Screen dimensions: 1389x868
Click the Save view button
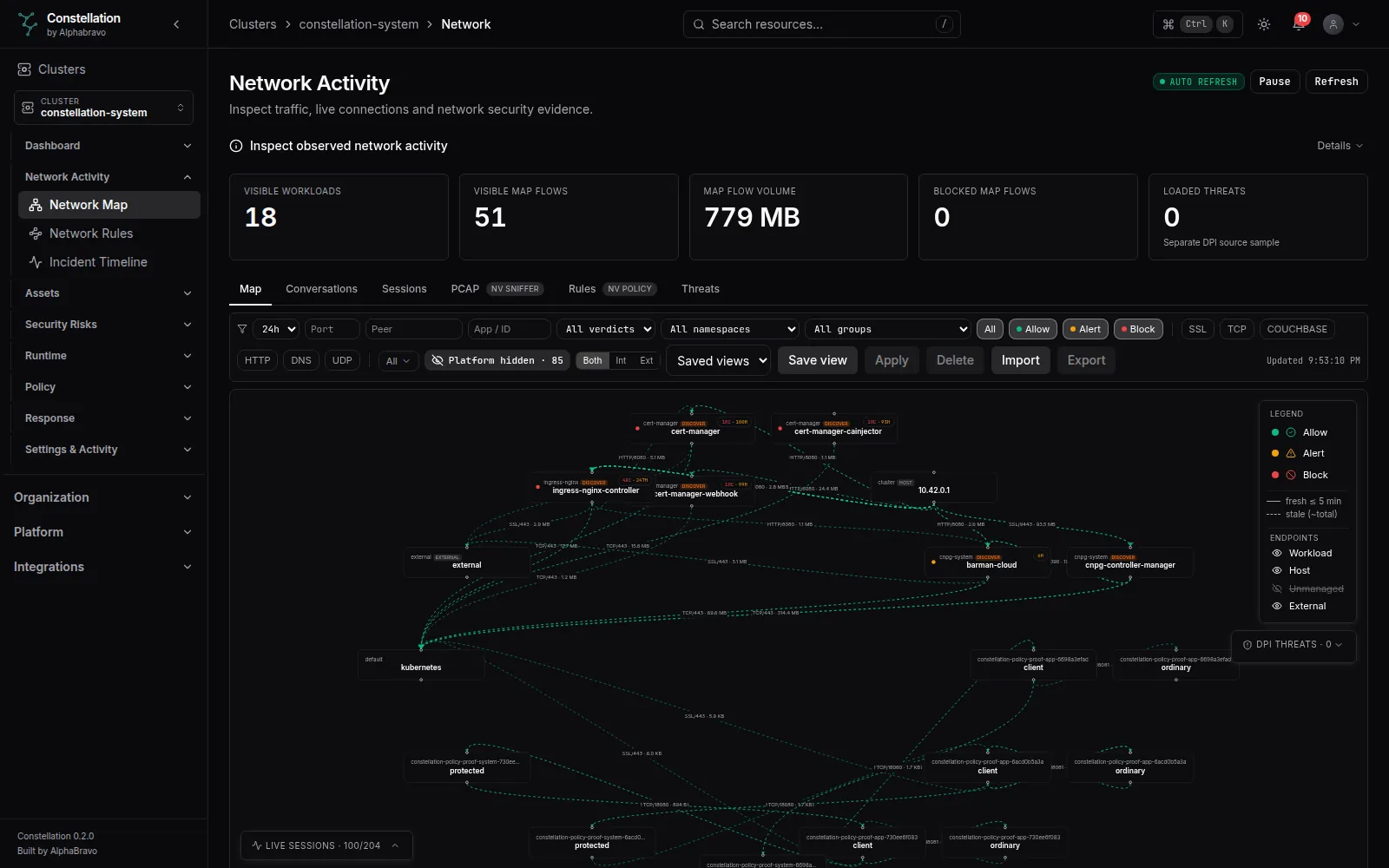pos(818,360)
